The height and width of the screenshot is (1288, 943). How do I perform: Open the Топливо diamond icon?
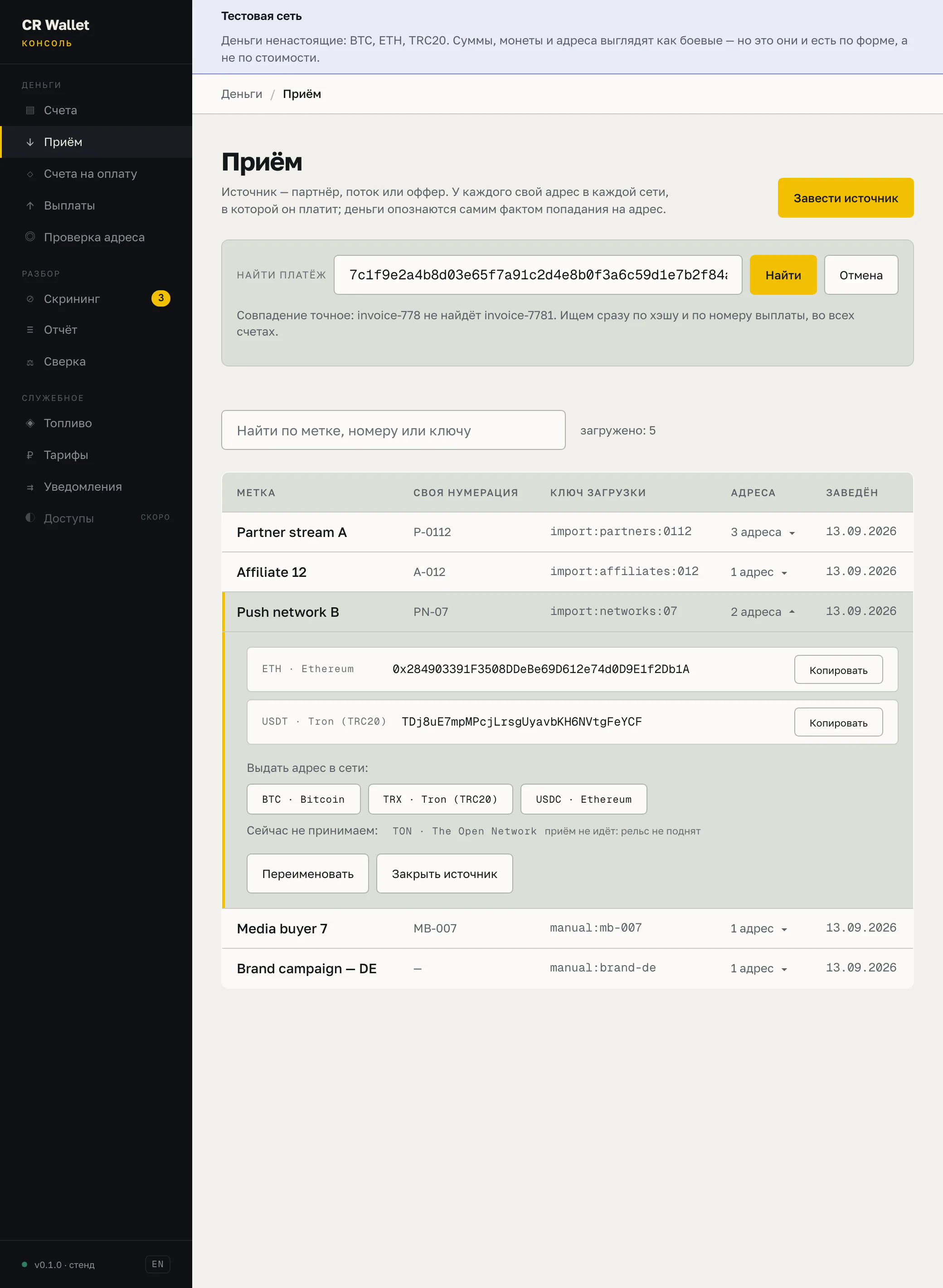pyautogui.click(x=30, y=423)
